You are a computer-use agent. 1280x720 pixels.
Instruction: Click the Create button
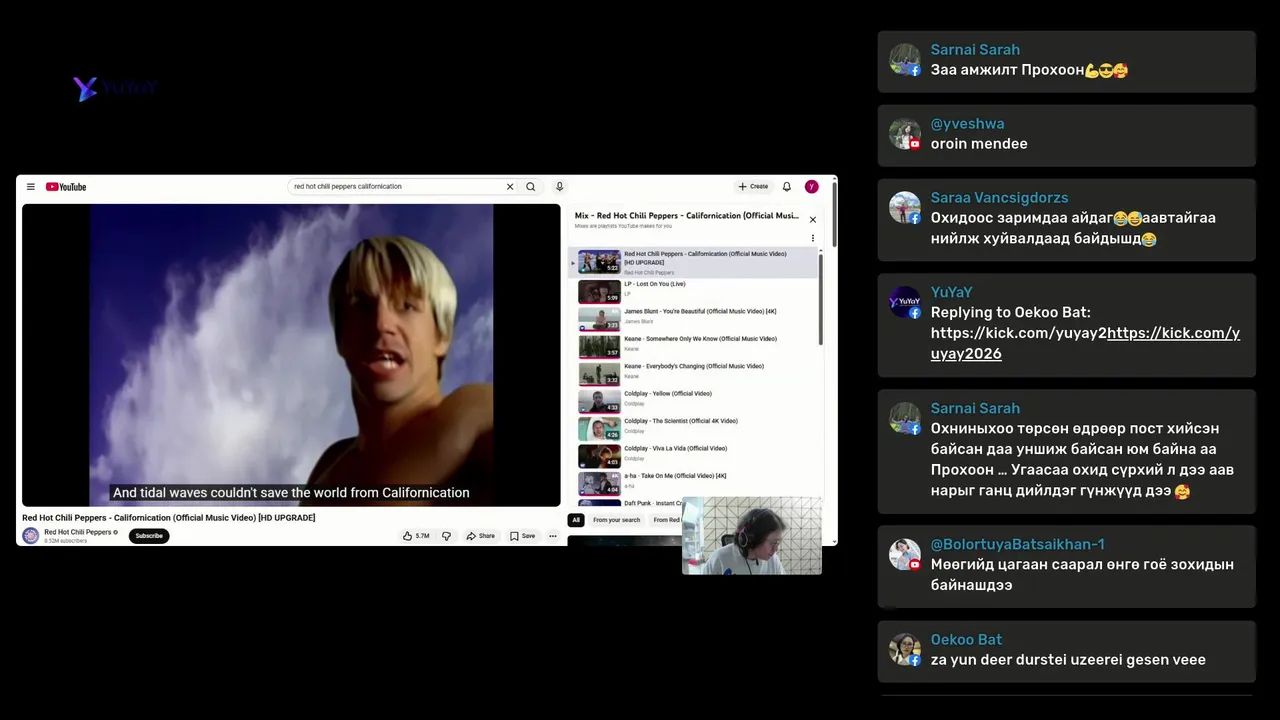[753, 187]
